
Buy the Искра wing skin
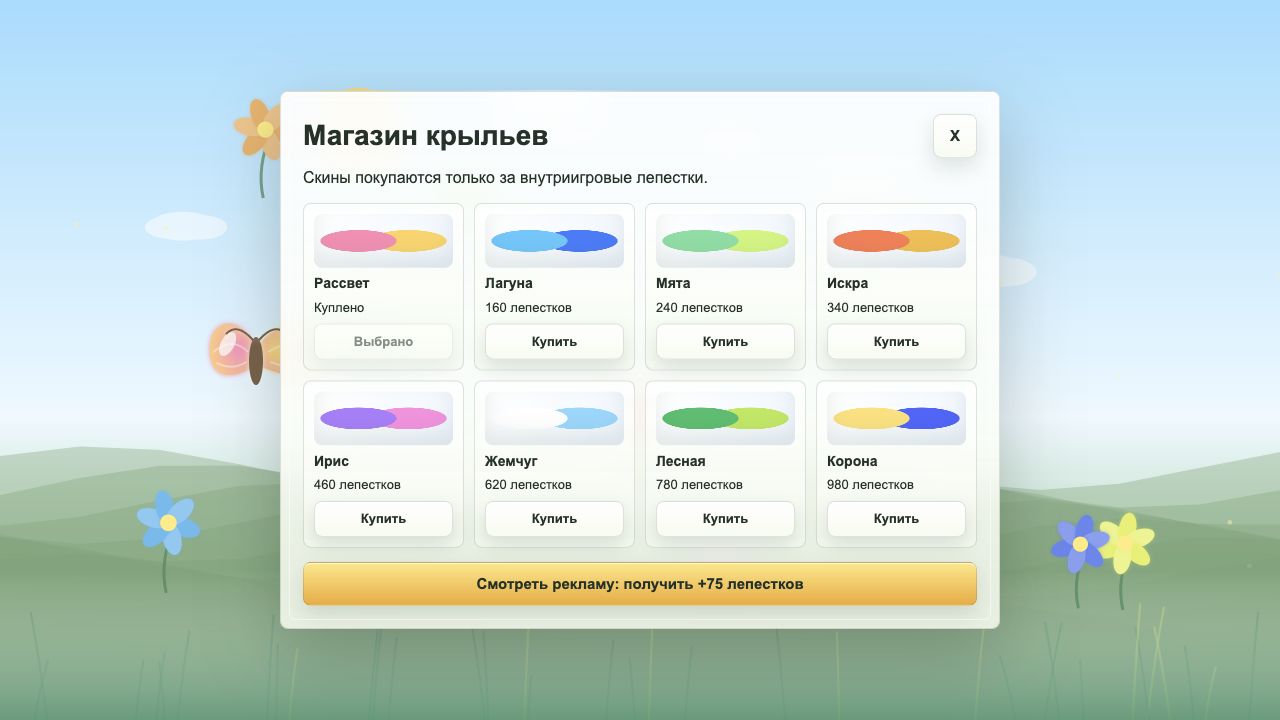coord(896,341)
